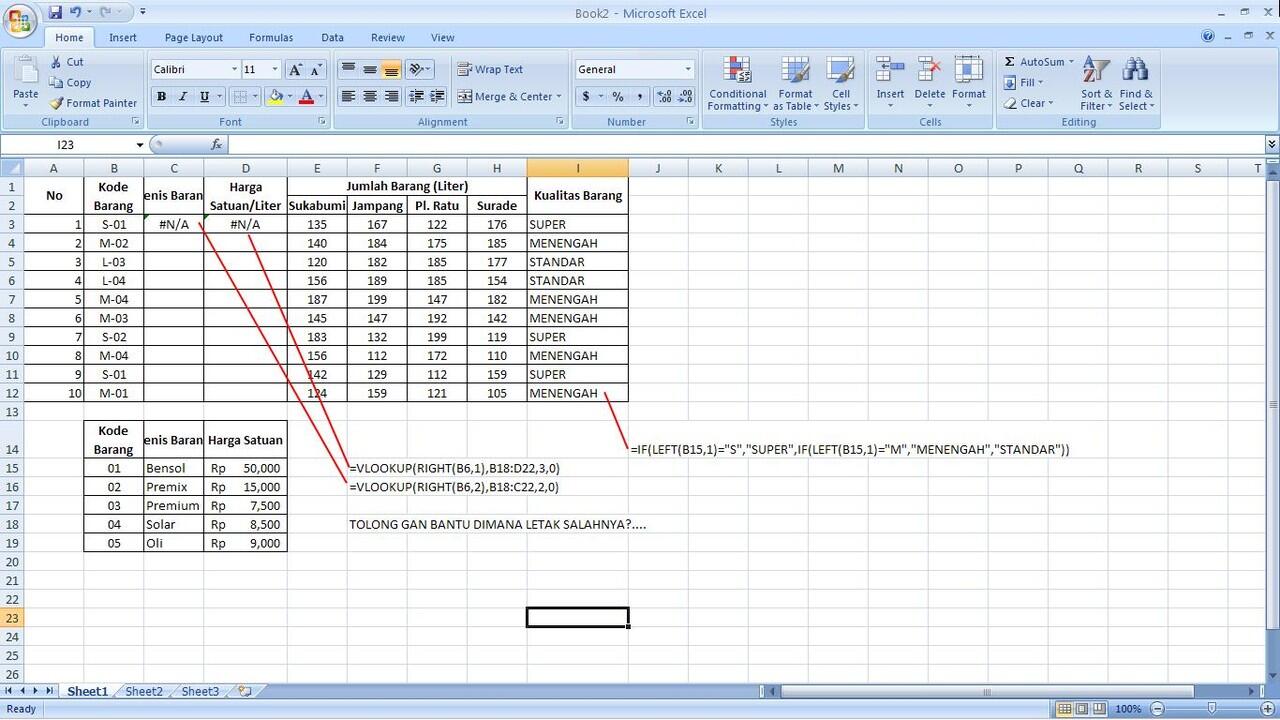
Task: Toggle Italic formatting
Action: pyautogui.click(x=182, y=97)
